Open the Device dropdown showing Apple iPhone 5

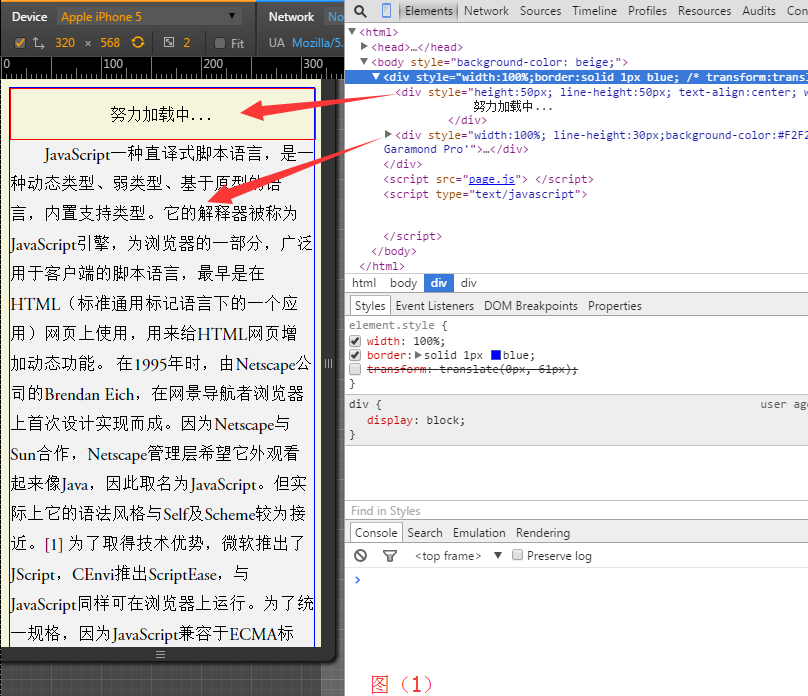[147, 16]
